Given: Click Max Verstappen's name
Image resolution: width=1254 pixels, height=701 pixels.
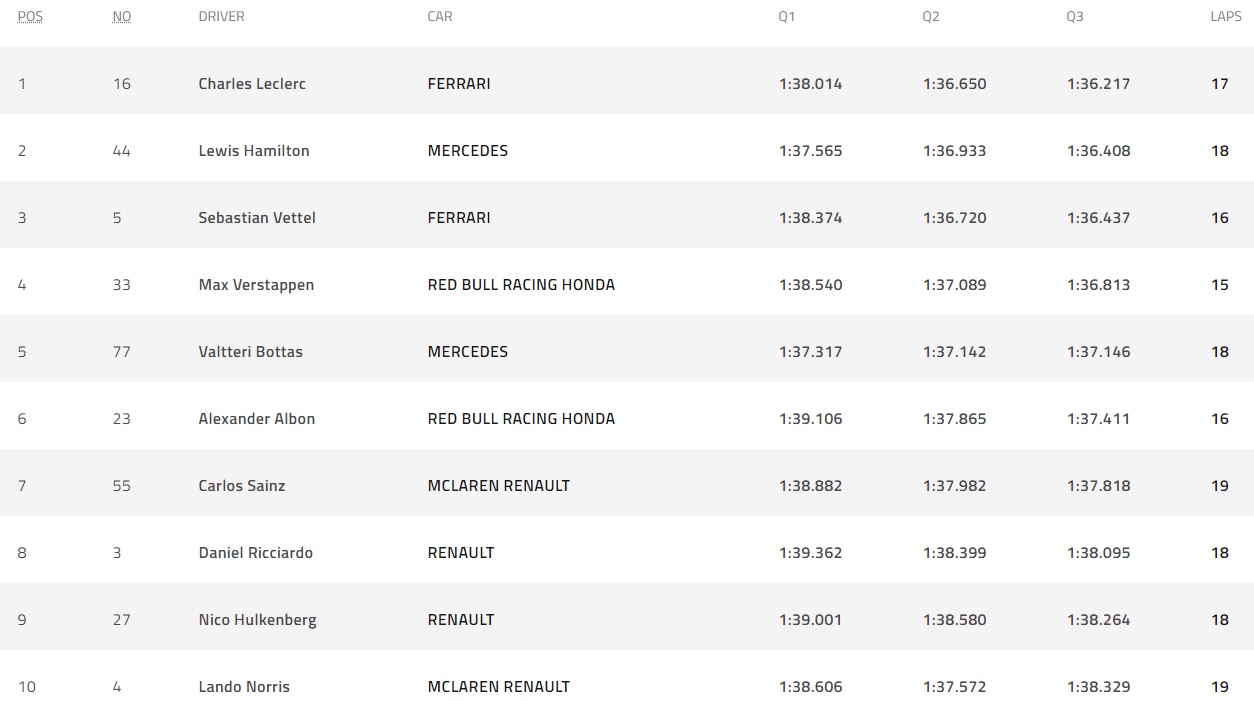Looking at the screenshot, I should (256, 285).
